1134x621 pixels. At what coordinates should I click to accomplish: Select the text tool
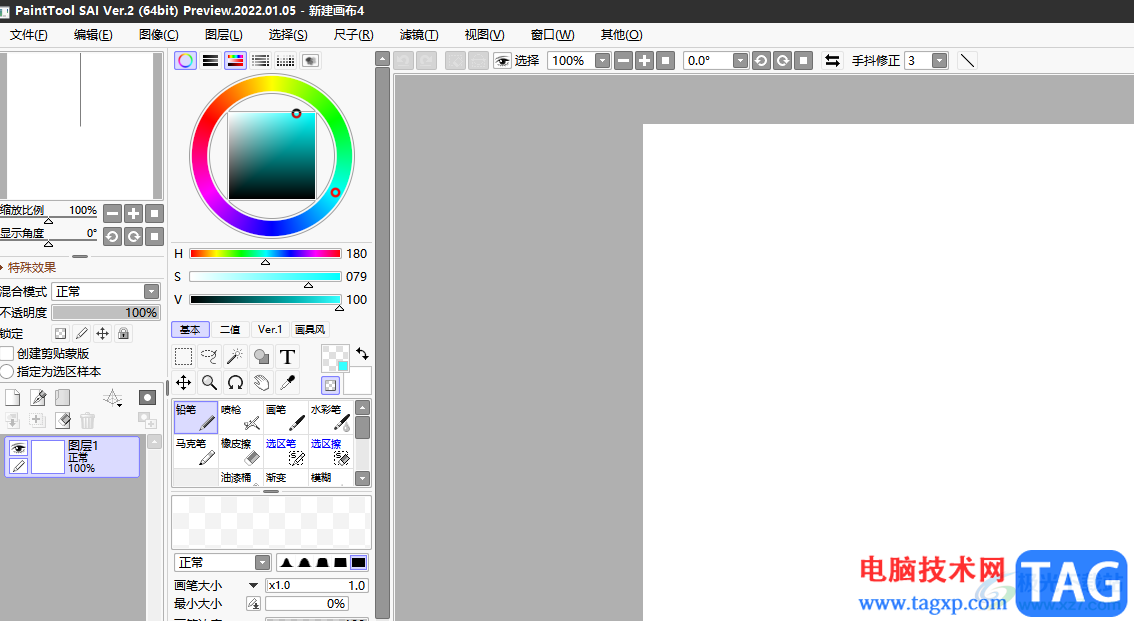tap(287, 356)
